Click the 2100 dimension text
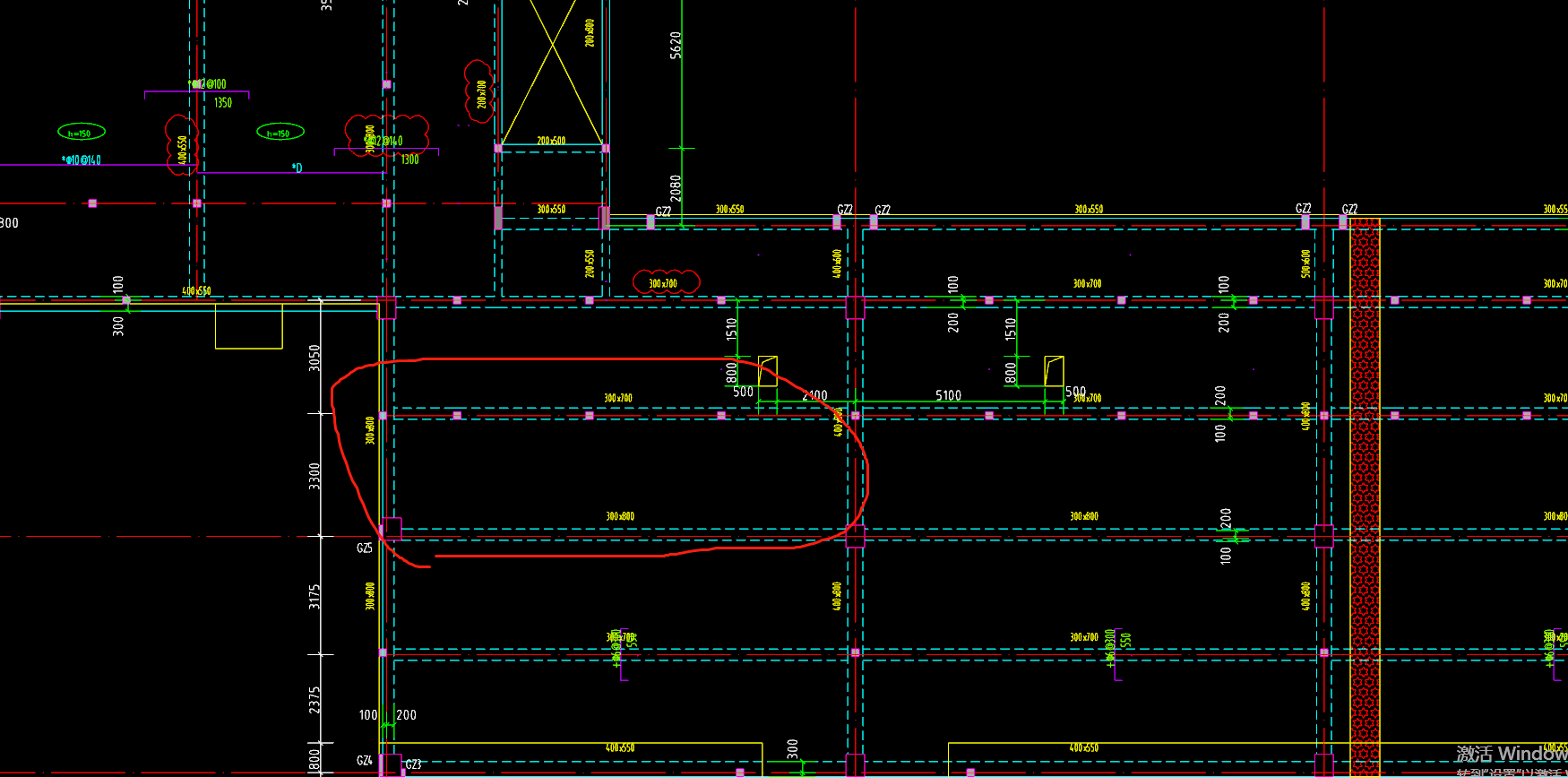1568x777 pixels. click(814, 395)
